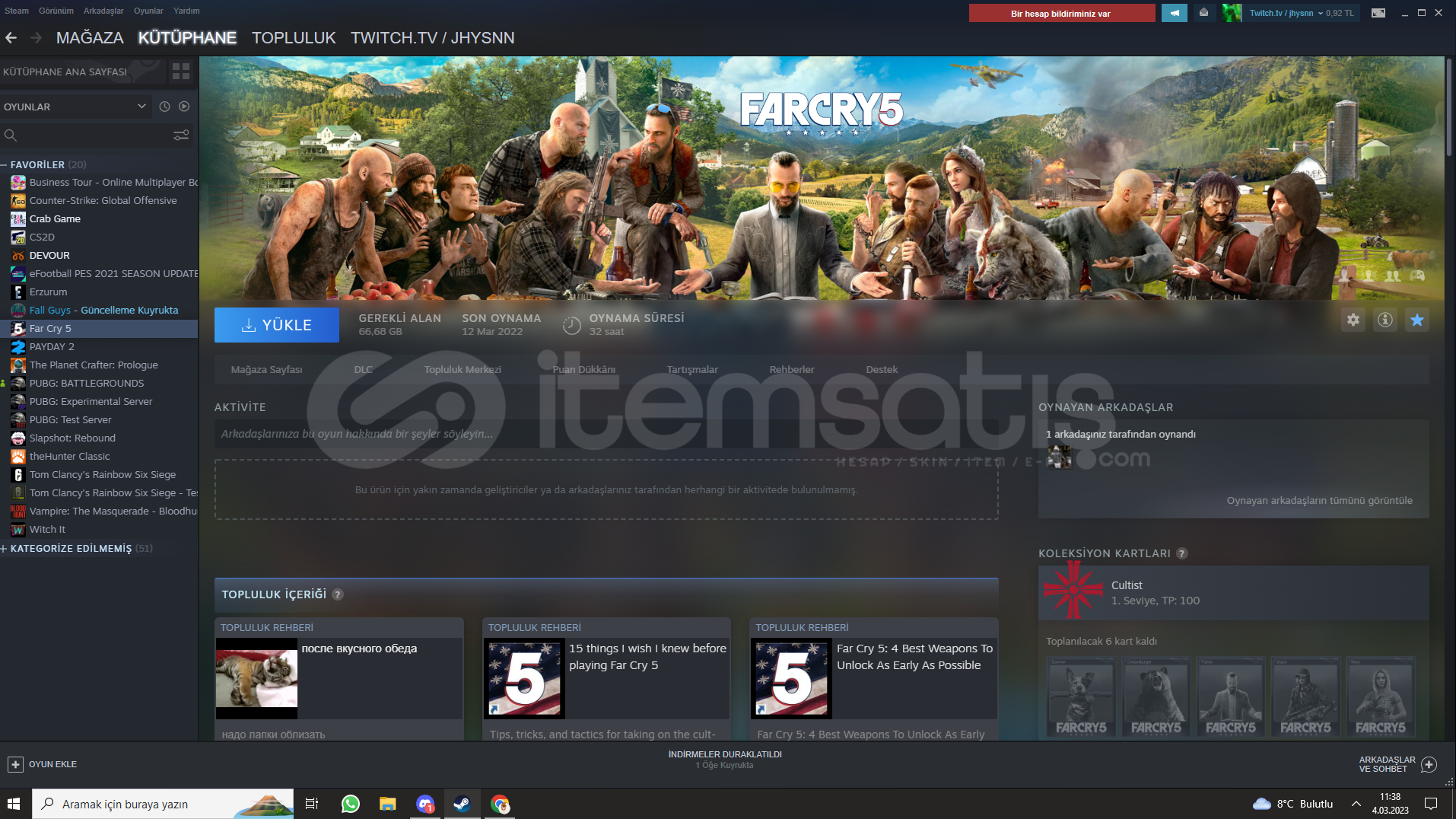
Task: Open the paused downloads status
Action: coord(725,760)
